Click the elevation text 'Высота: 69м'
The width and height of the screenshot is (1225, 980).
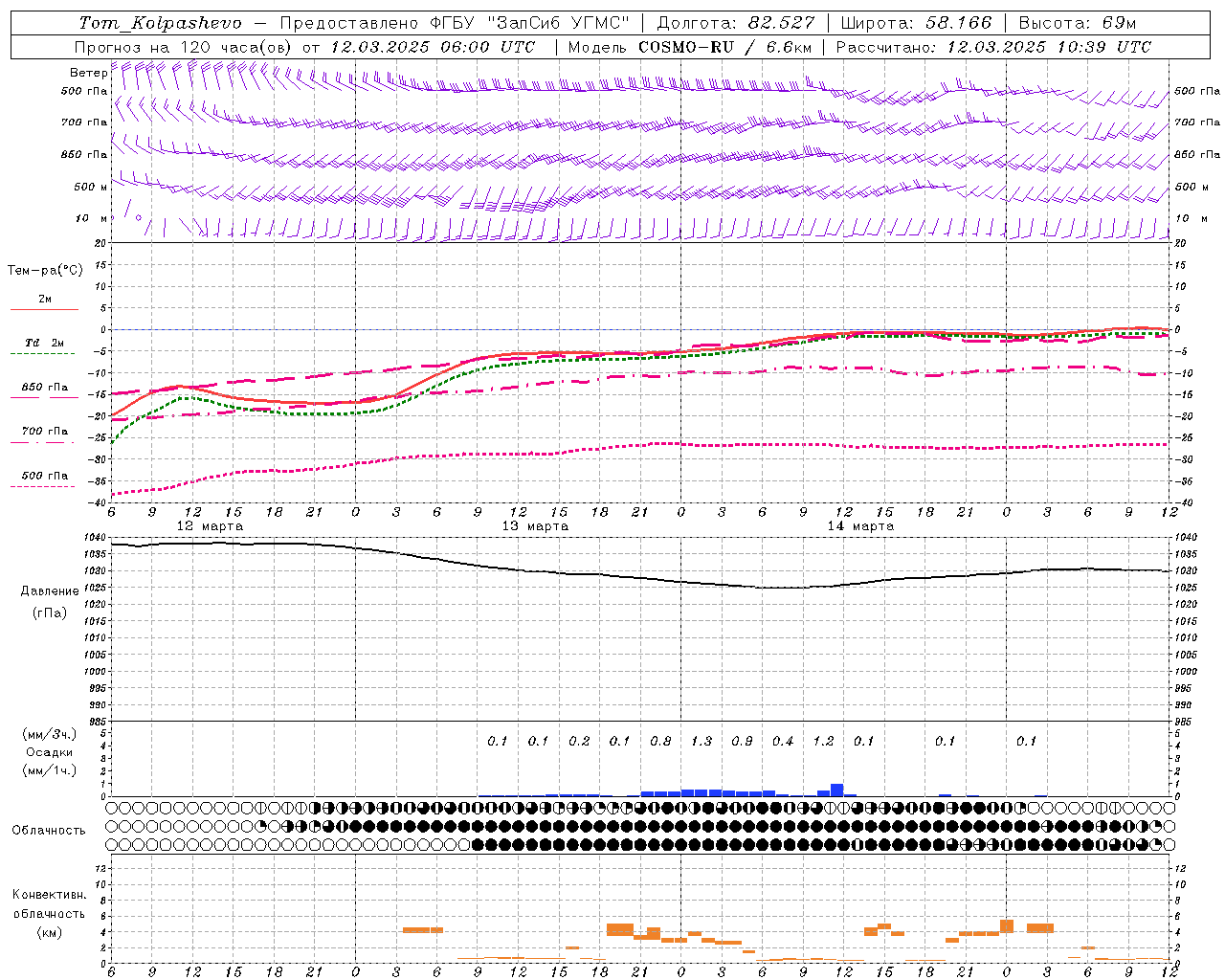1078,23
